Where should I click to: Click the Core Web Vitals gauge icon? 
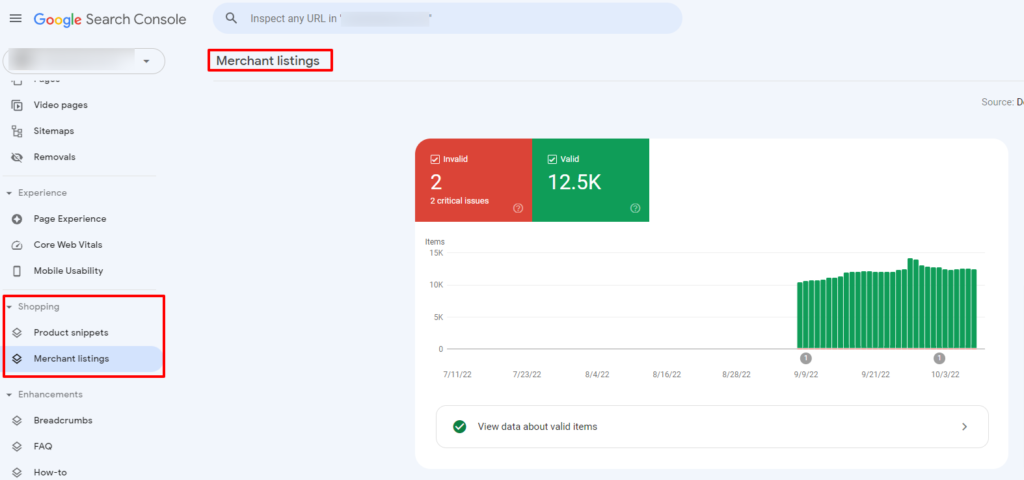18,245
